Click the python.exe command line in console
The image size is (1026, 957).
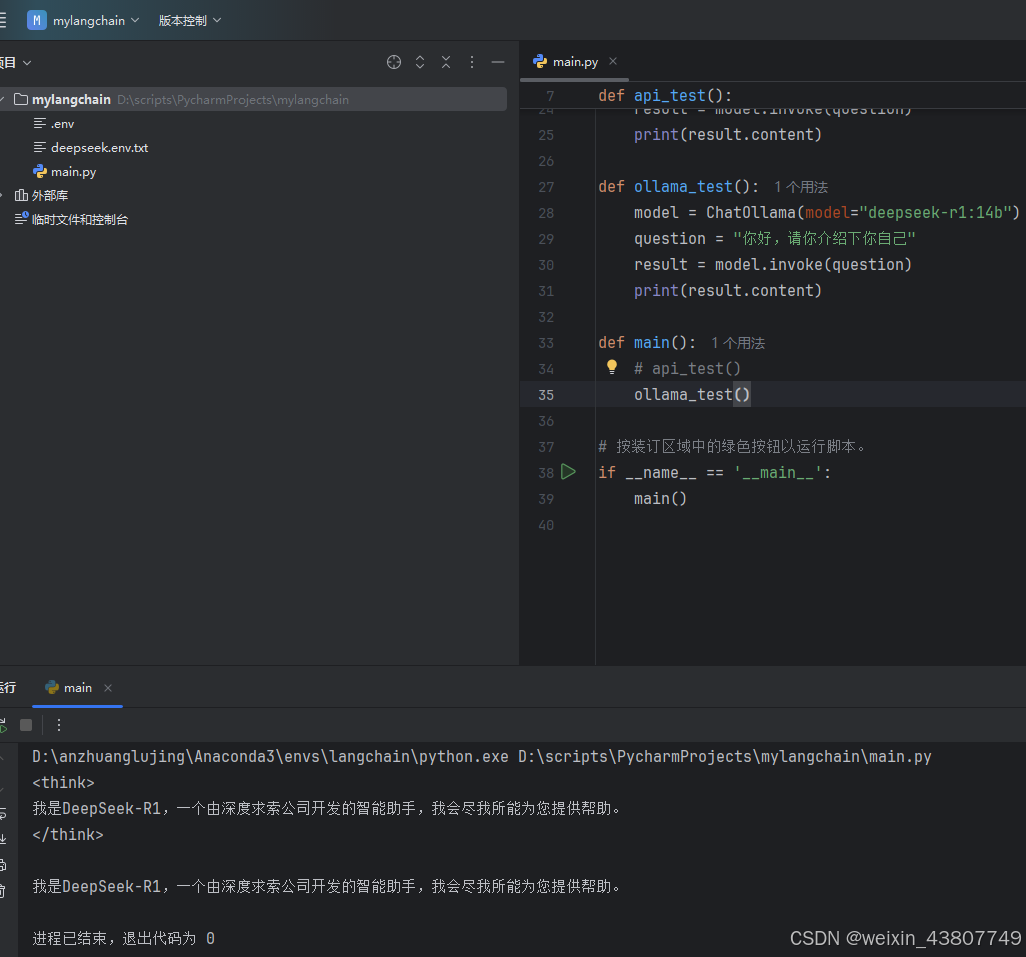tap(482, 757)
